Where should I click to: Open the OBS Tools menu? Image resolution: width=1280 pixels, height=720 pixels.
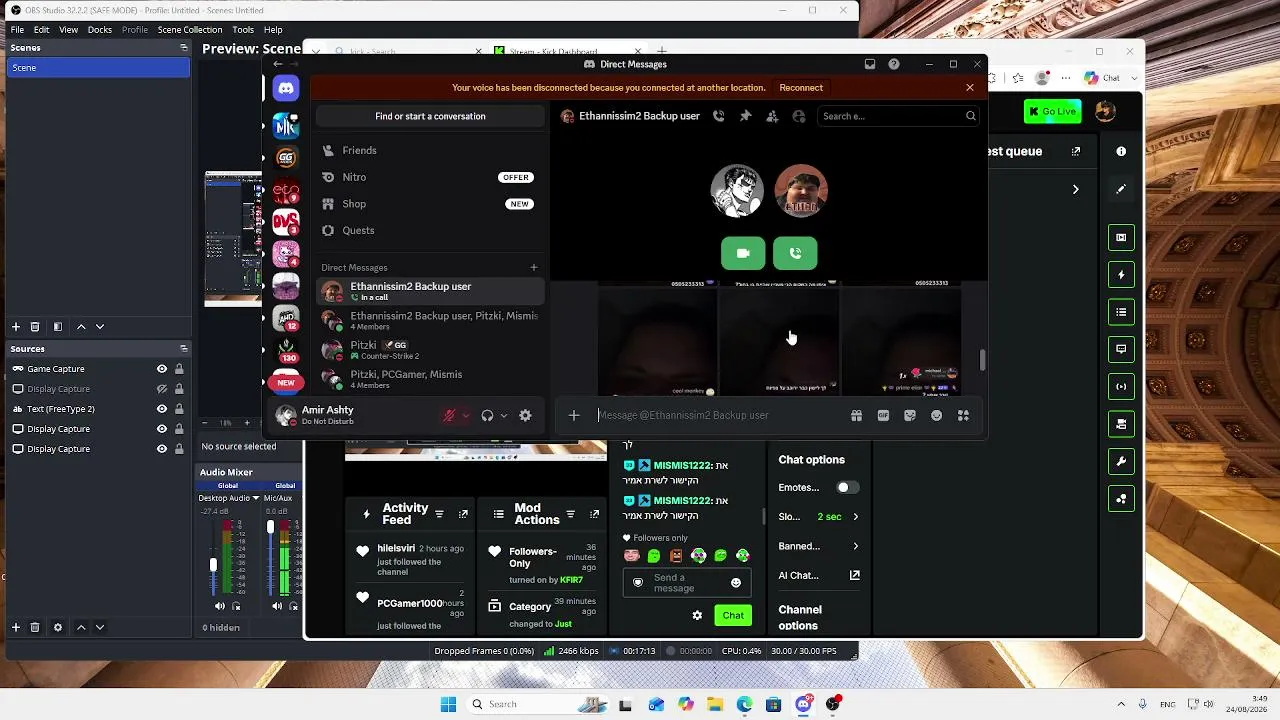pos(243,30)
